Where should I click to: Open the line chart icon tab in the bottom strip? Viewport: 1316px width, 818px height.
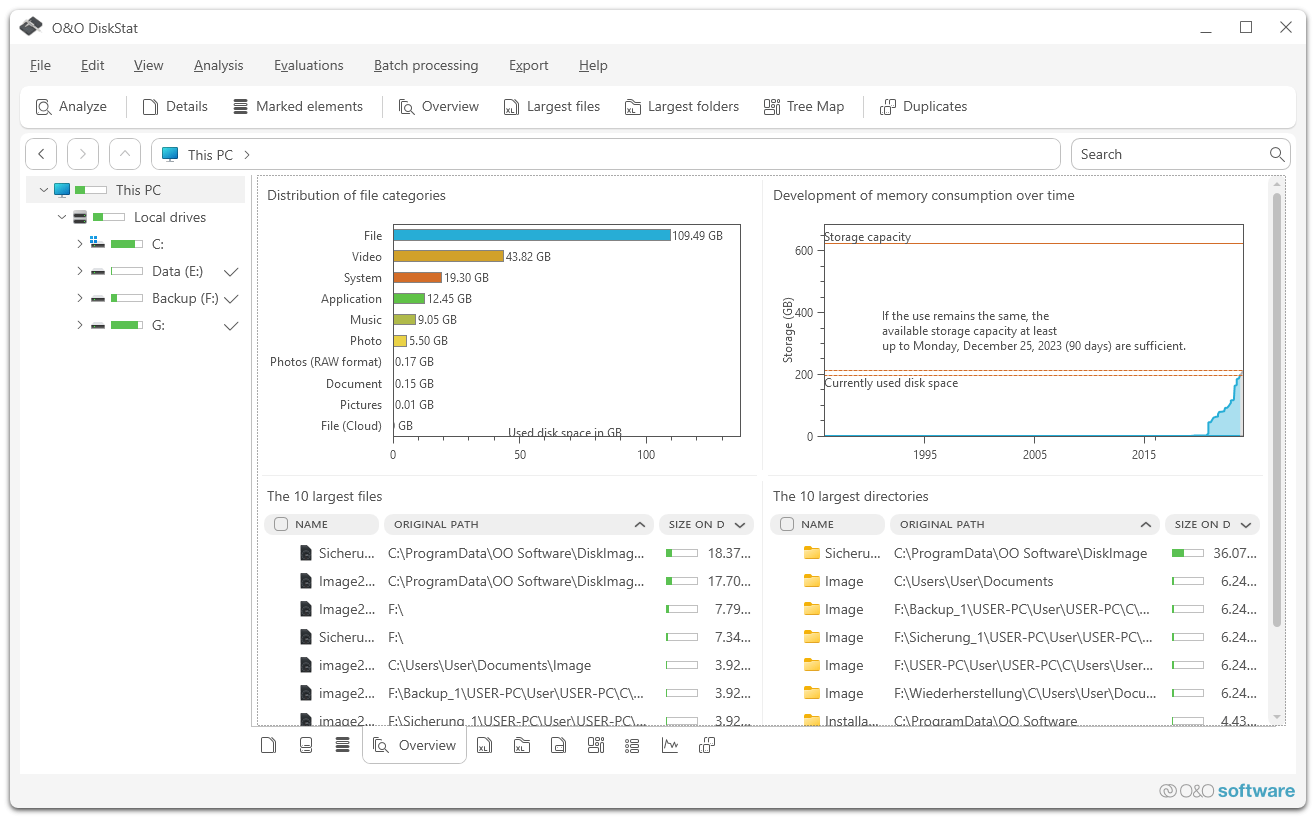pos(670,745)
